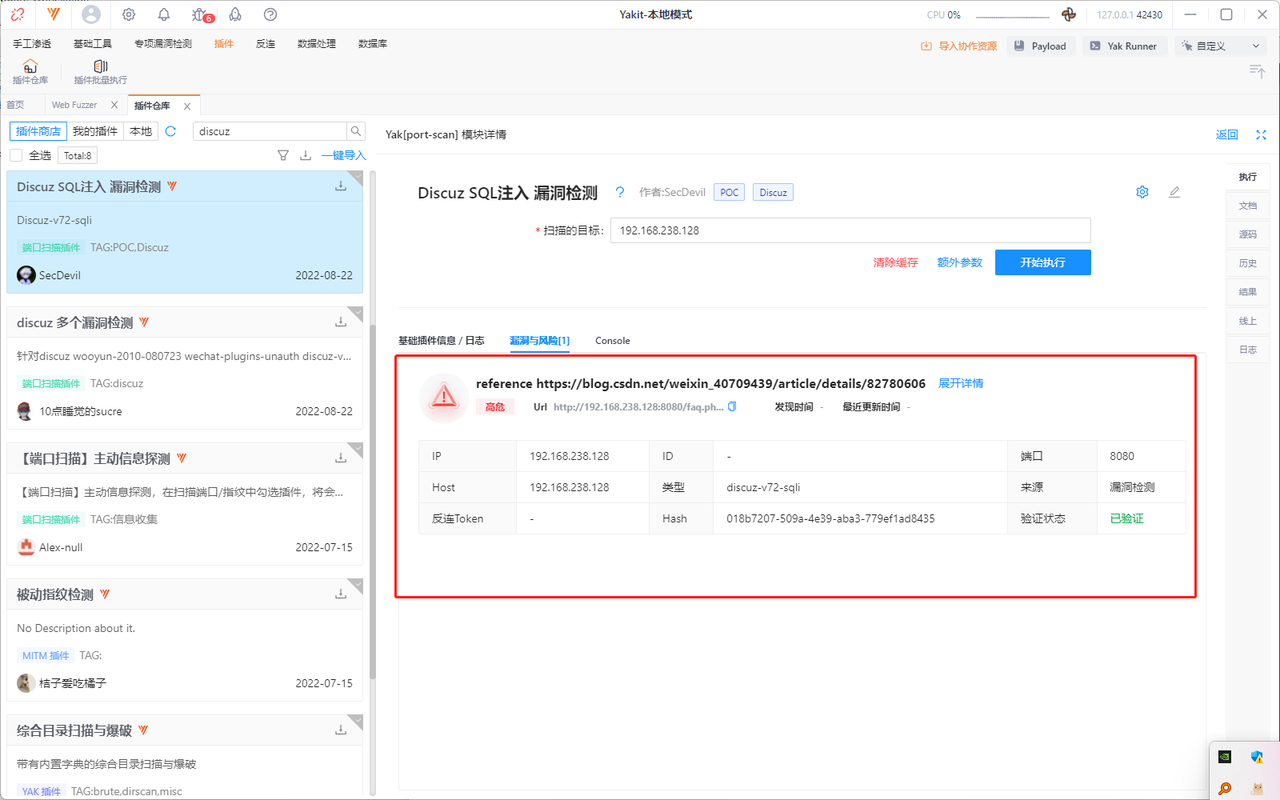Download the 被动指纹检测 plugin
Screen dimensions: 1280x800
(x=341, y=594)
